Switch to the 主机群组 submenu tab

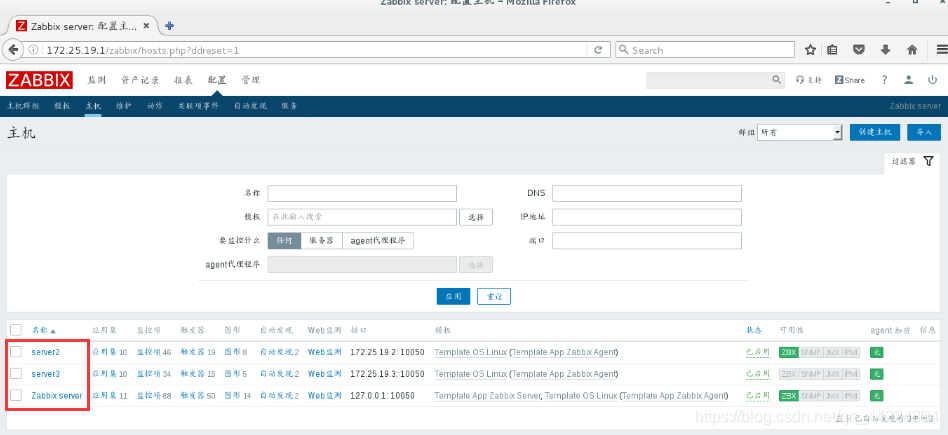point(23,106)
